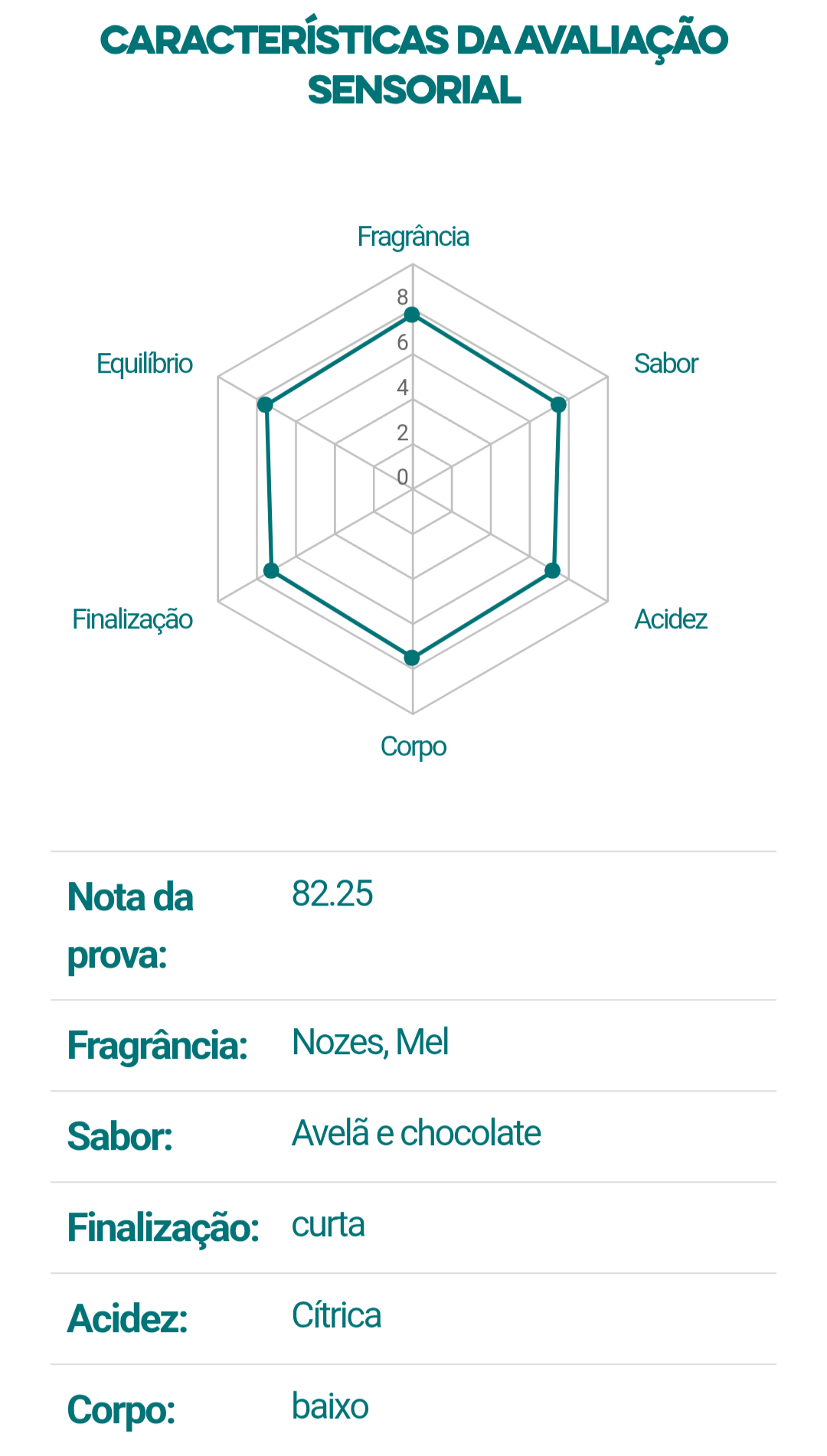Viewport: 827px width, 1456px height.
Task: Click the Finalização data point on radar chart
Action: (x=271, y=570)
